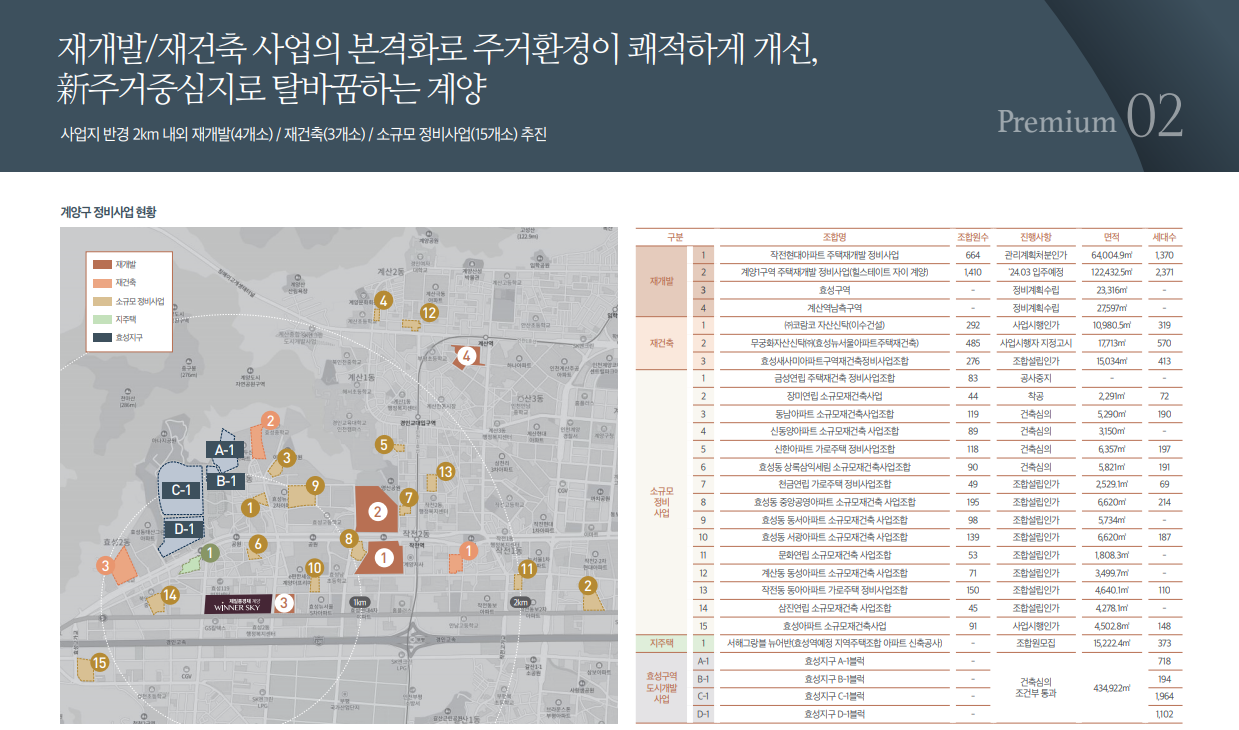Click the 건축심의 조건부 통과 cell
Image resolution: width=1239 pixels, height=730 pixels.
(x=1035, y=687)
